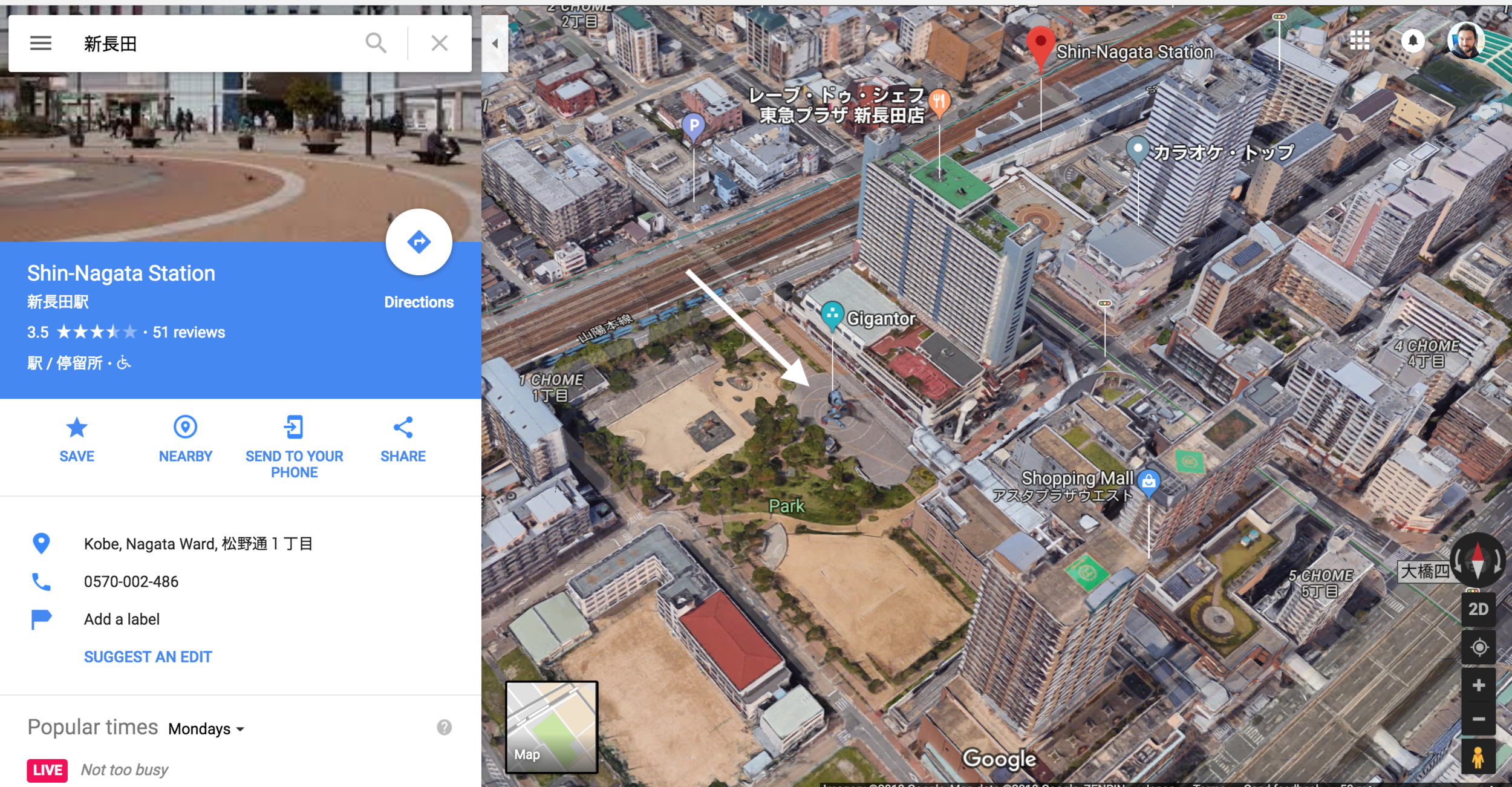This screenshot has width=1512, height=787.
Task: Click the red Shin-Nagata Station marker
Action: tap(1040, 48)
